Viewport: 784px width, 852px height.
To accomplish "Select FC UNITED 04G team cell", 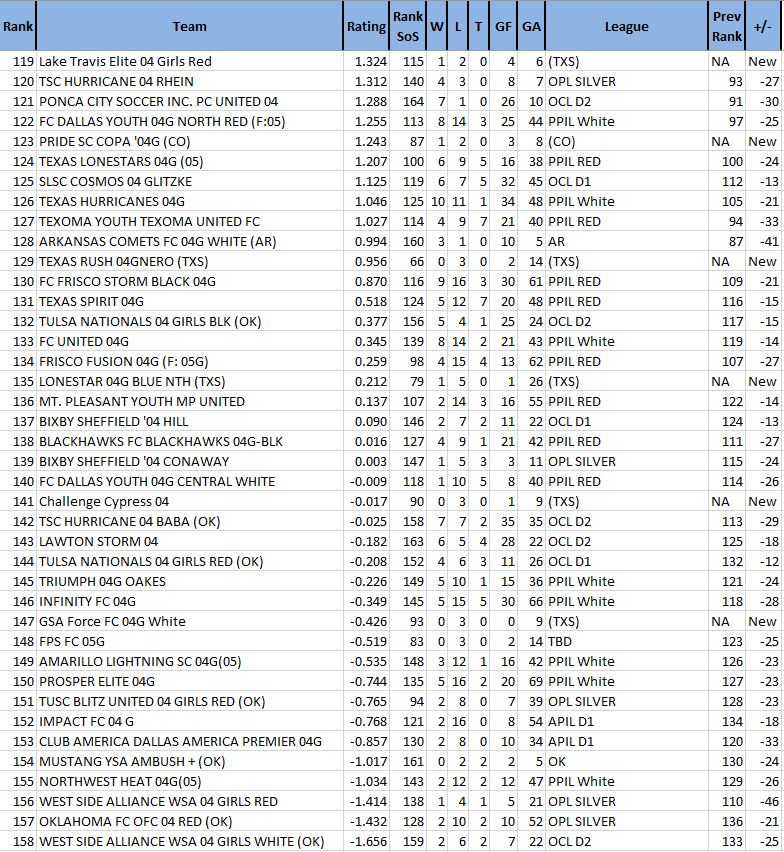I will [x=190, y=341].
